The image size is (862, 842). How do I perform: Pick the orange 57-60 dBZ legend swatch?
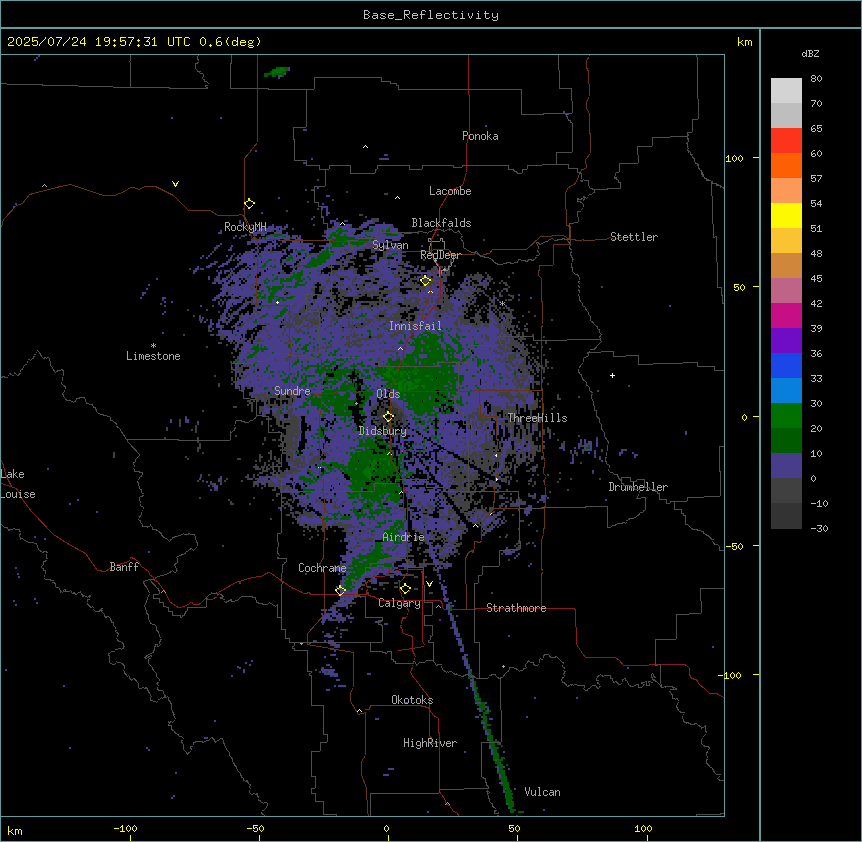tap(786, 165)
